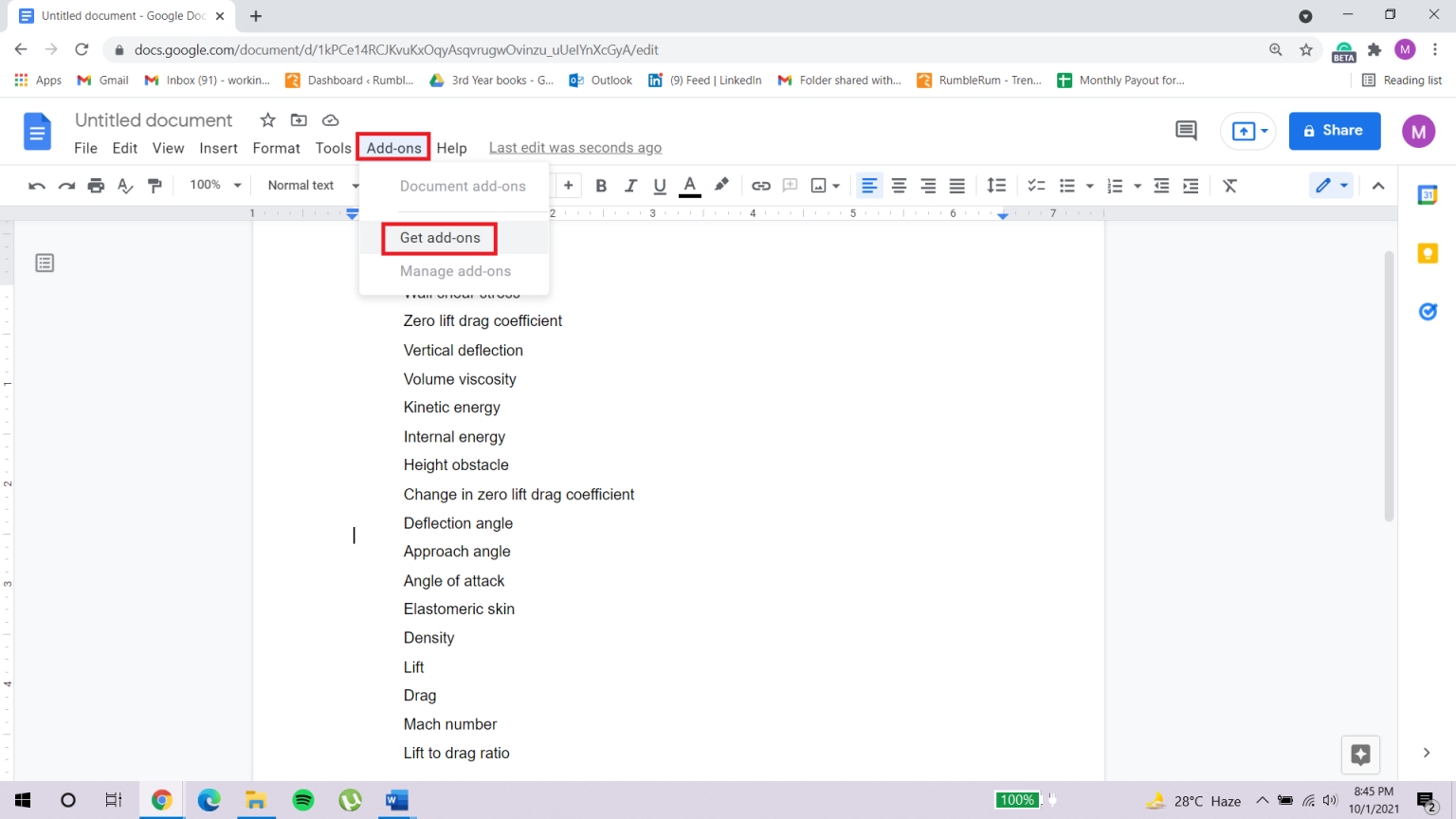Screen dimensions: 1456x819
Task: Toggle italic formatting
Action: tap(630, 186)
